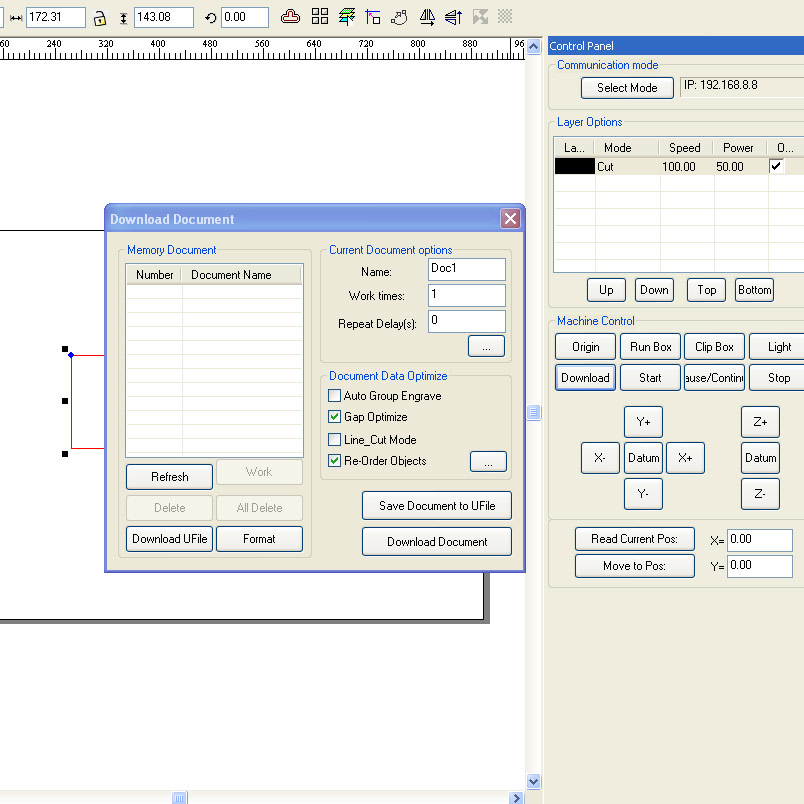Click the lock aspect ratio padlock icon

[x=100, y=18]
